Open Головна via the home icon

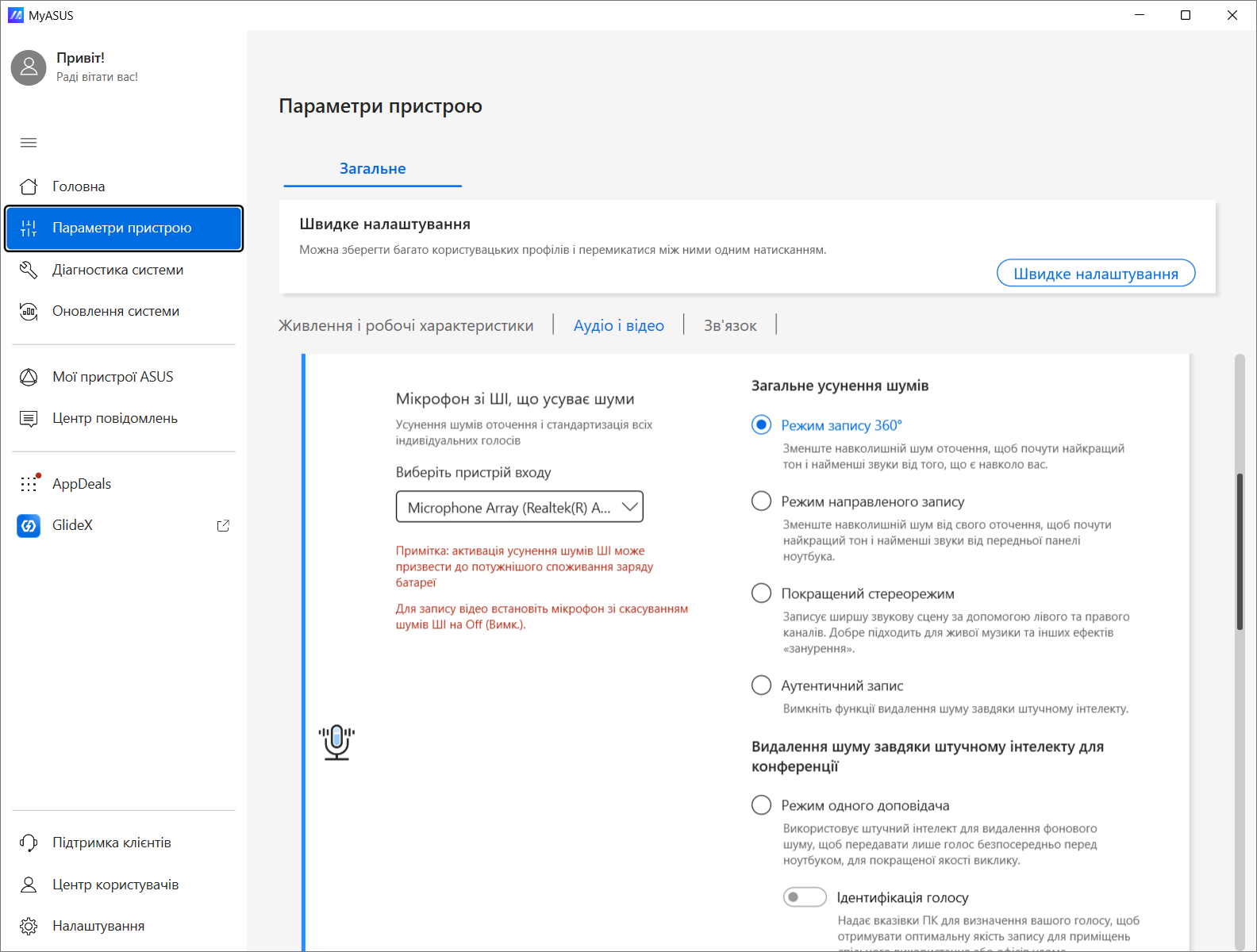pos(29,186)
